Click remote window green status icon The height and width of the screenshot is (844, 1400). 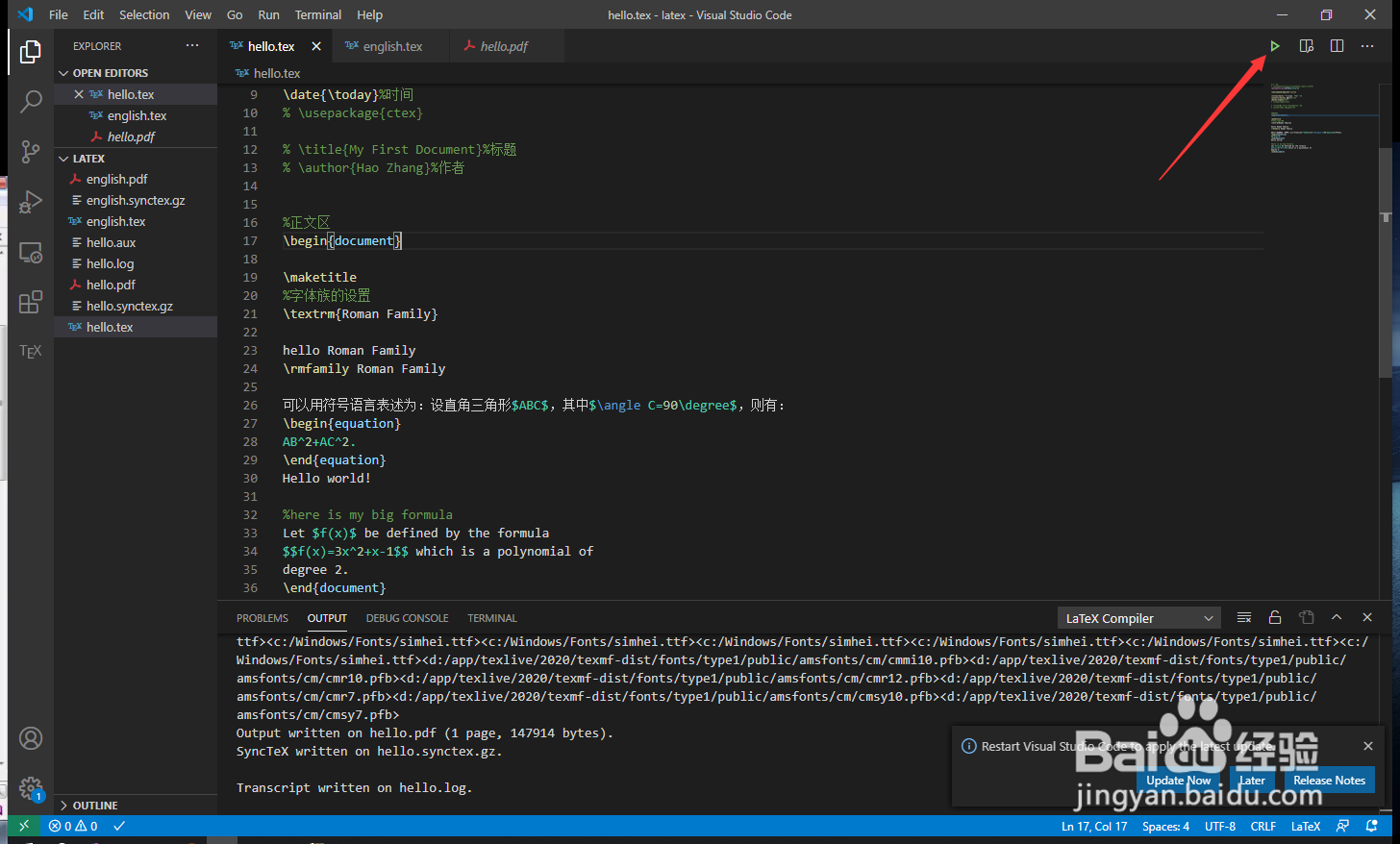pos(24,826)
